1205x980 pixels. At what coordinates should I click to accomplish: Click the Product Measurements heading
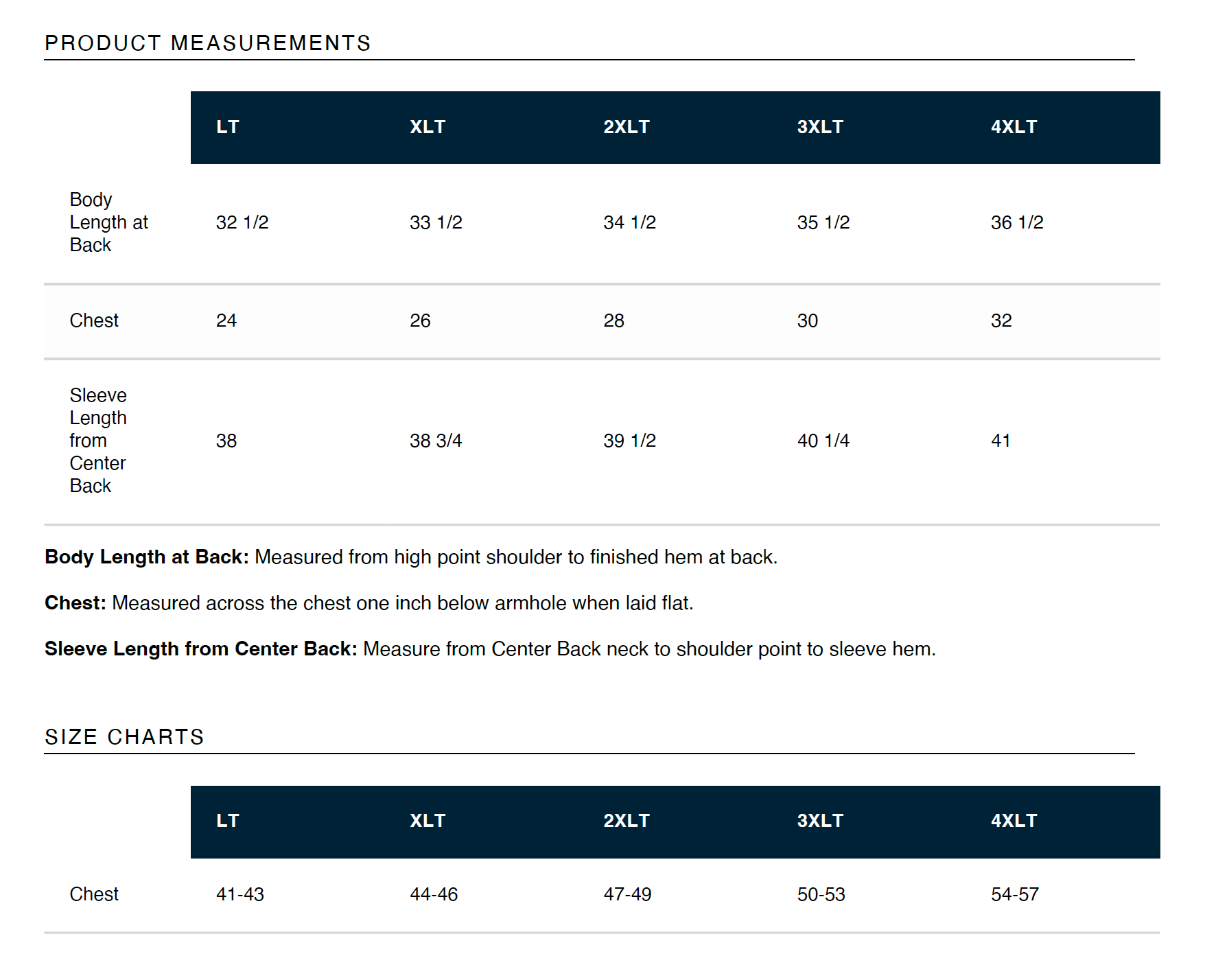coord(207,43)
